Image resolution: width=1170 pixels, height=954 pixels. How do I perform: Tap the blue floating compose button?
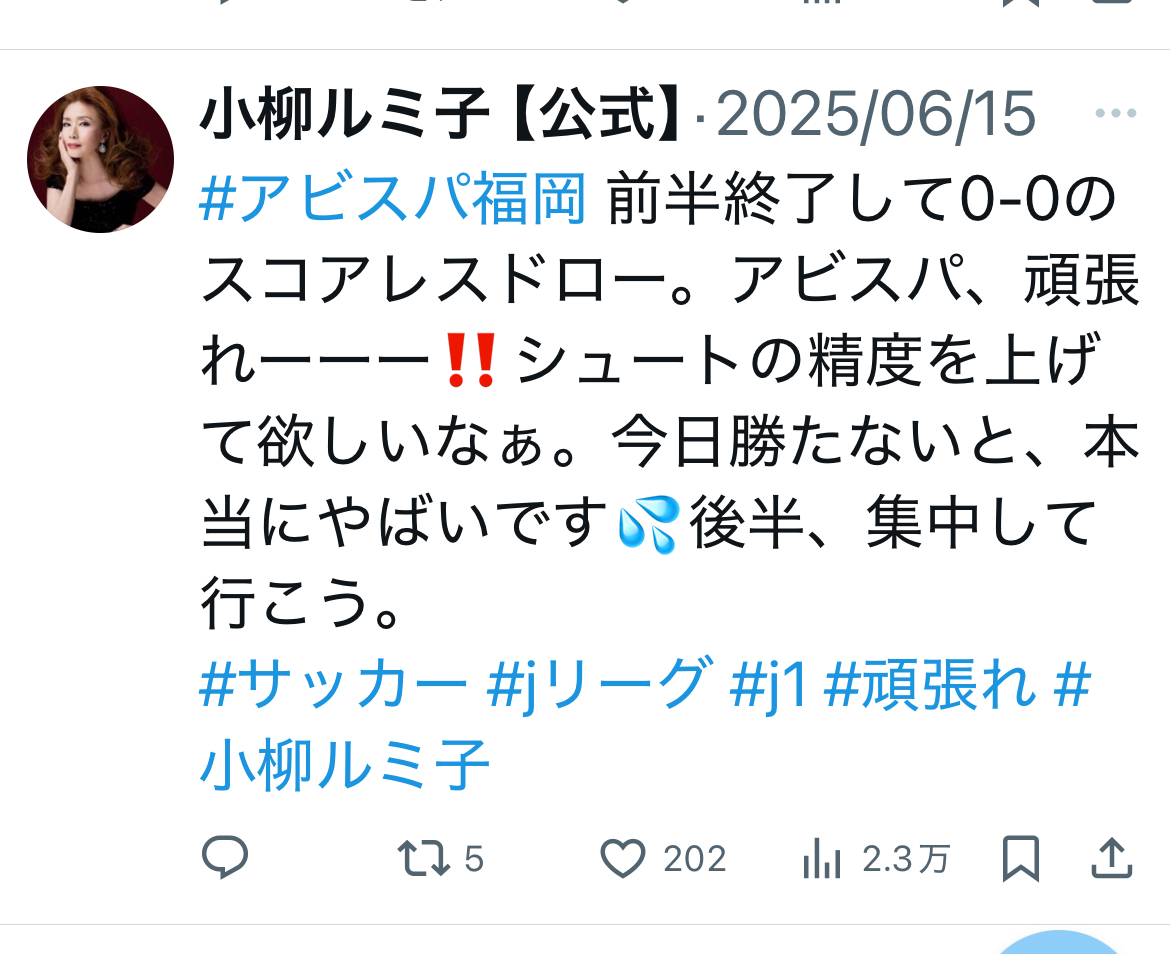(1060, 943)
